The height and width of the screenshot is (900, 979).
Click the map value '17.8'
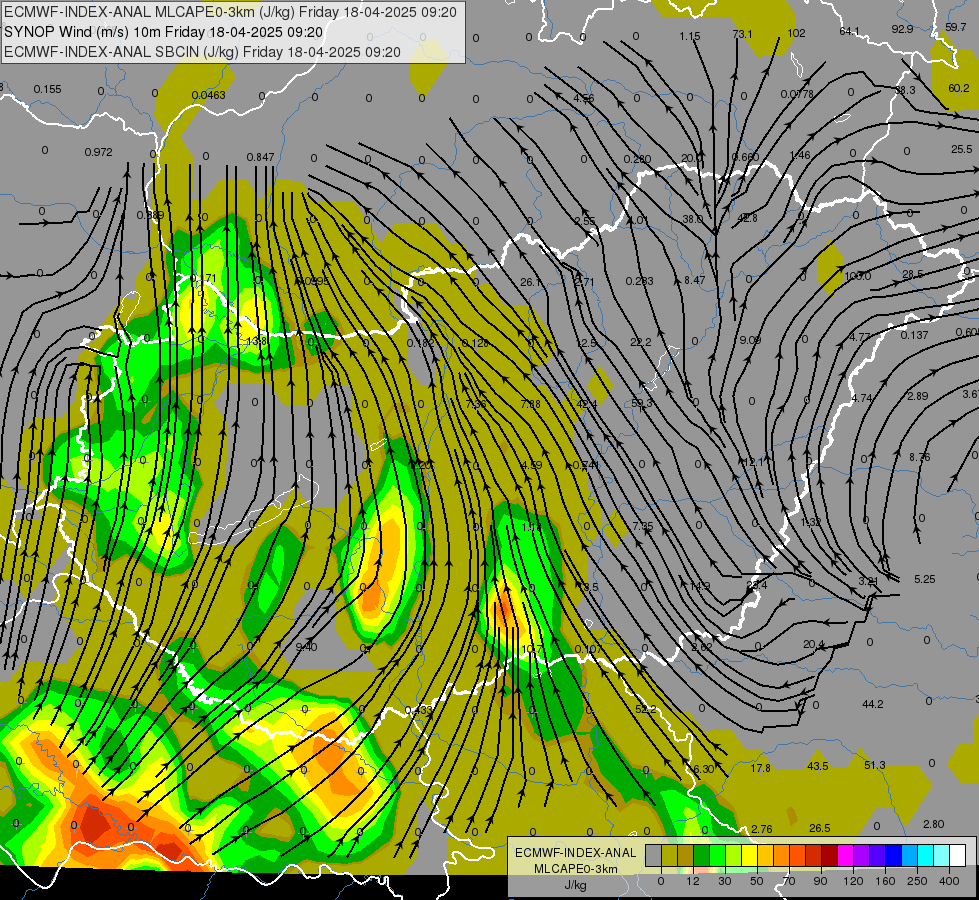[760, 768]
